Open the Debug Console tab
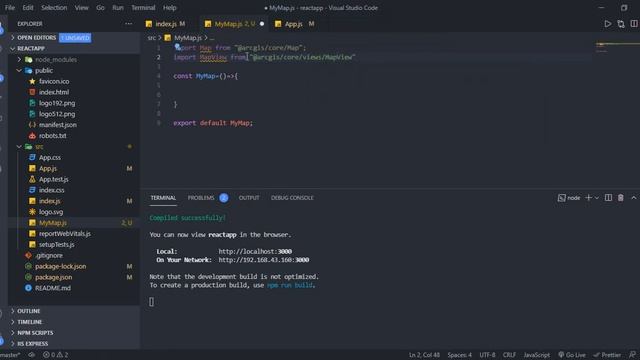This screenshot has height=360, width=640. 292,198
